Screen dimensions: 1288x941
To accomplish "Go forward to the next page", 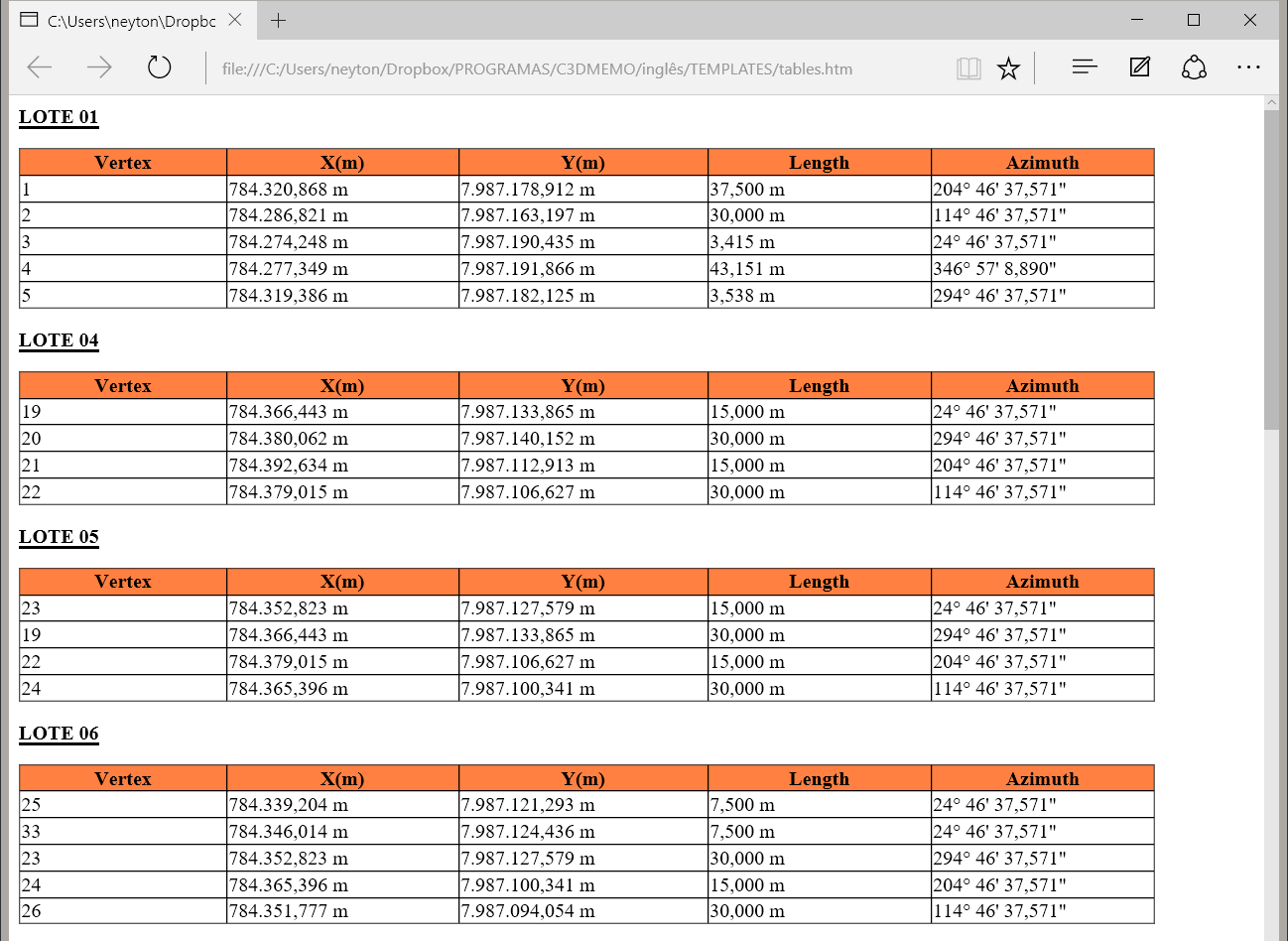I will [99, 67].
